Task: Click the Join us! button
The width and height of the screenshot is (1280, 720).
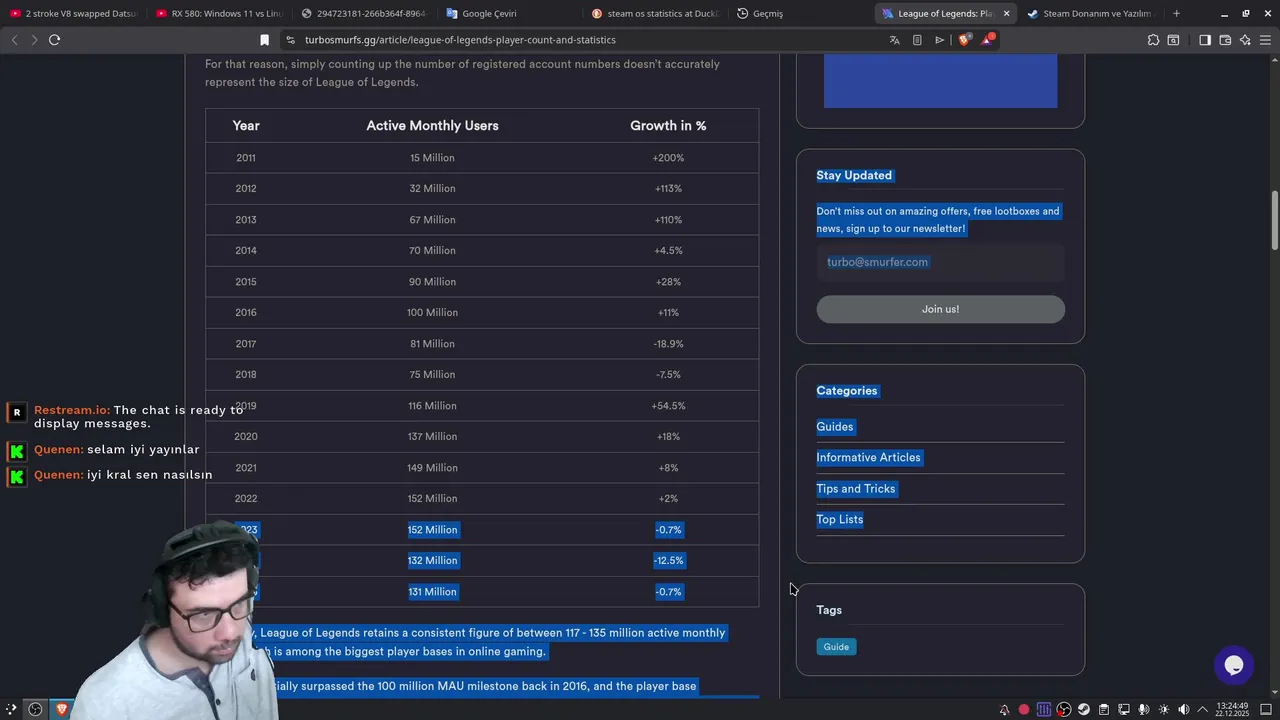Action: [940, 309]
